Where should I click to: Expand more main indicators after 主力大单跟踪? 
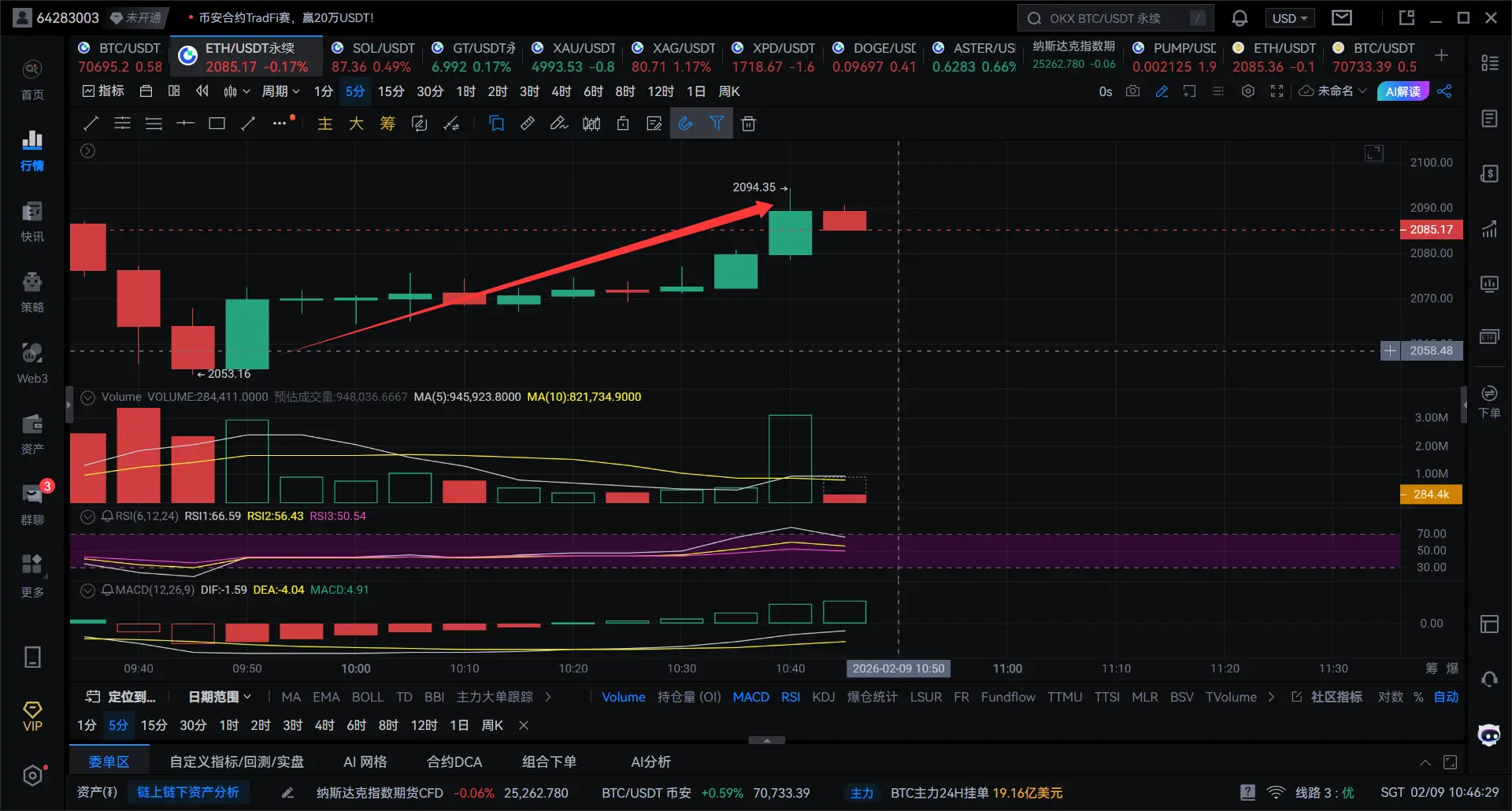click(x=548, y=697)
